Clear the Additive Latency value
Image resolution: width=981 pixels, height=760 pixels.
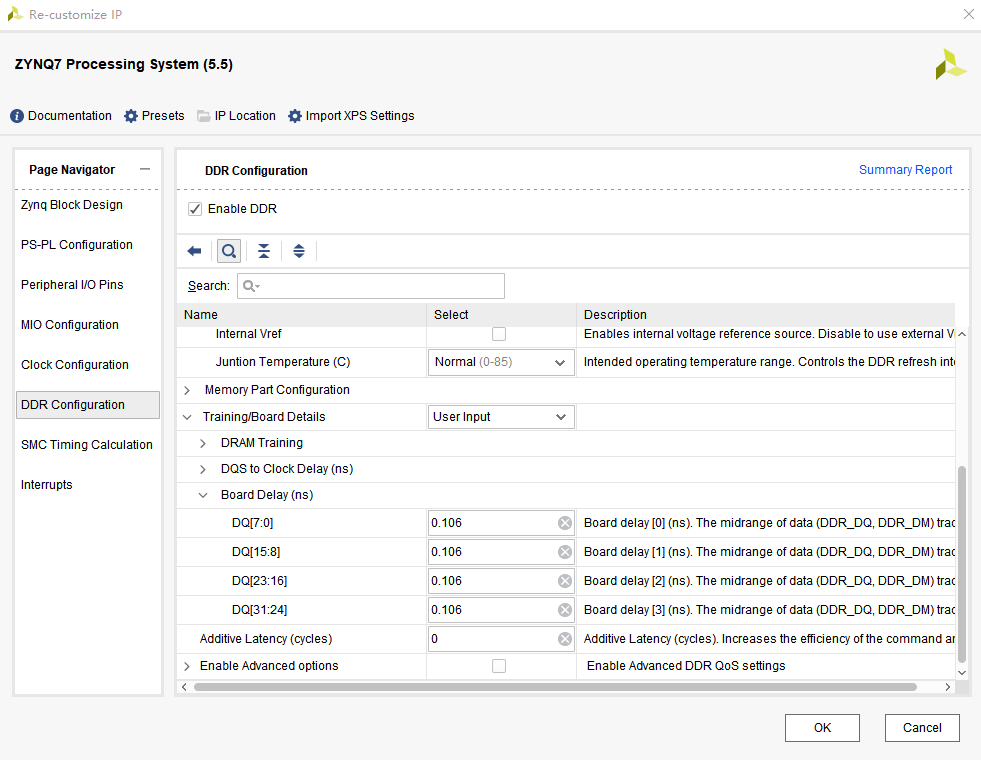coord(565,639)
